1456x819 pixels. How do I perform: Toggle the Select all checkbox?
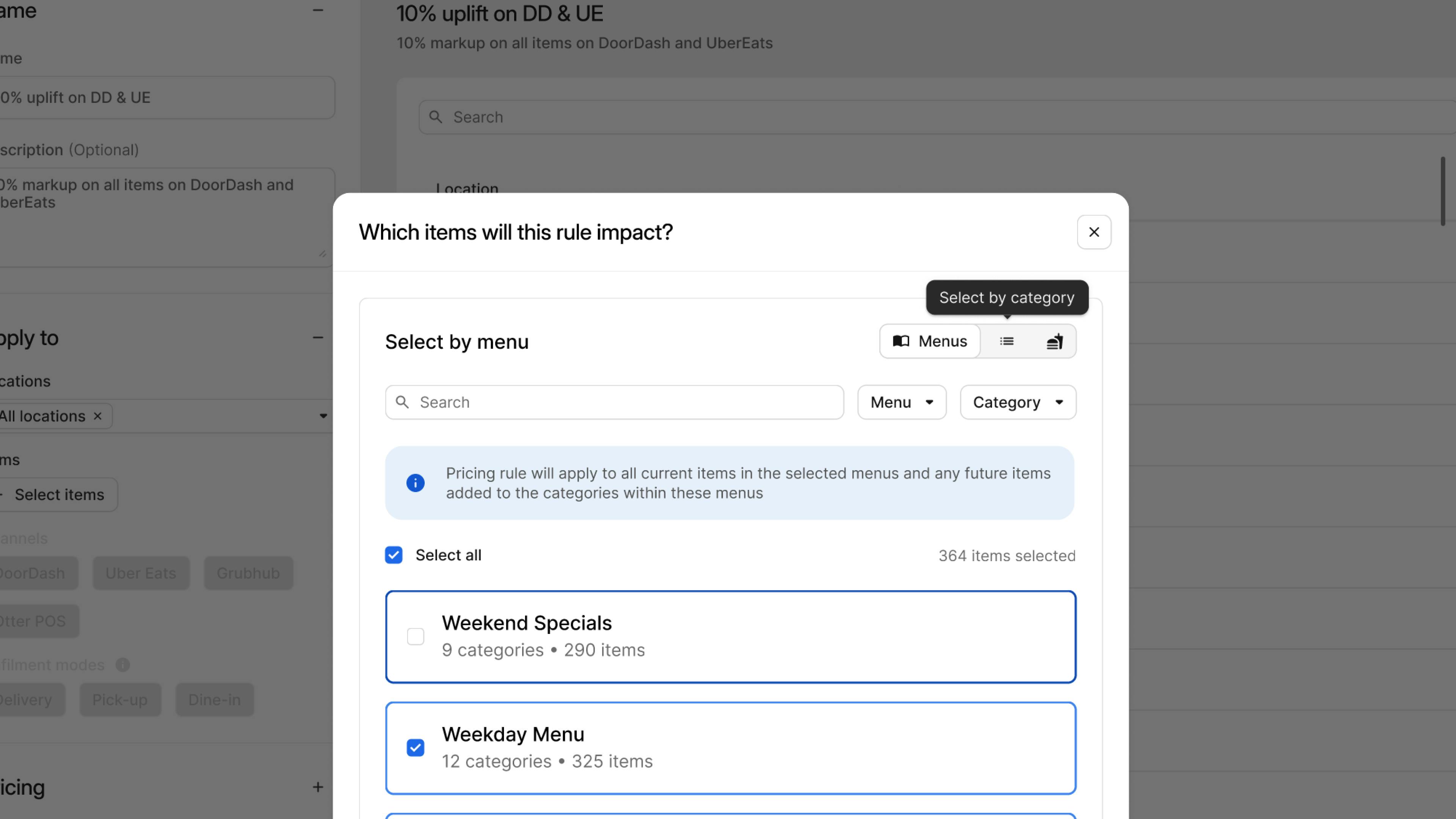[394, 555]
